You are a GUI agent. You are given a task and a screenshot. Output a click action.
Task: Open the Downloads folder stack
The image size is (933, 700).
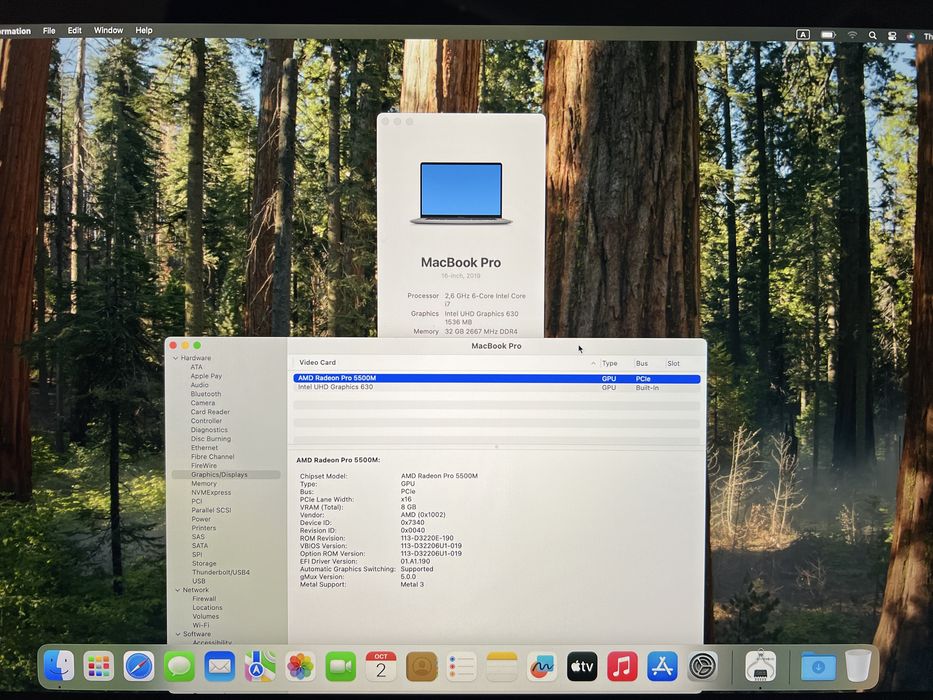(x=818, y=666)
